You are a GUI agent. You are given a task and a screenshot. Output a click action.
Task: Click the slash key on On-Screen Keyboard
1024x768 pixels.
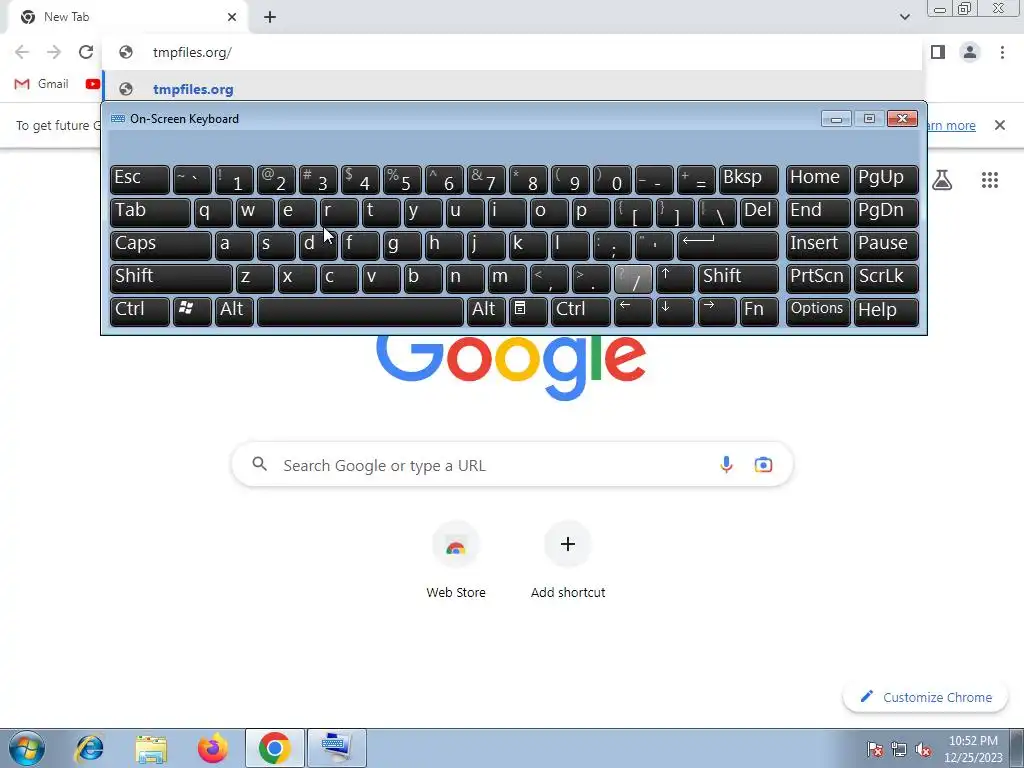pyautogui.click(x=633, y=279)
